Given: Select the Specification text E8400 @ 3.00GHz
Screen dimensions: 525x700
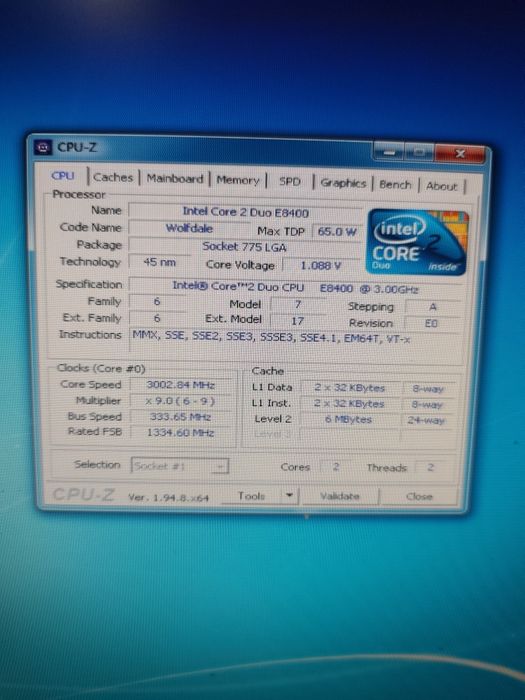Looking at the screenshot, I should [x=369, y=289].
